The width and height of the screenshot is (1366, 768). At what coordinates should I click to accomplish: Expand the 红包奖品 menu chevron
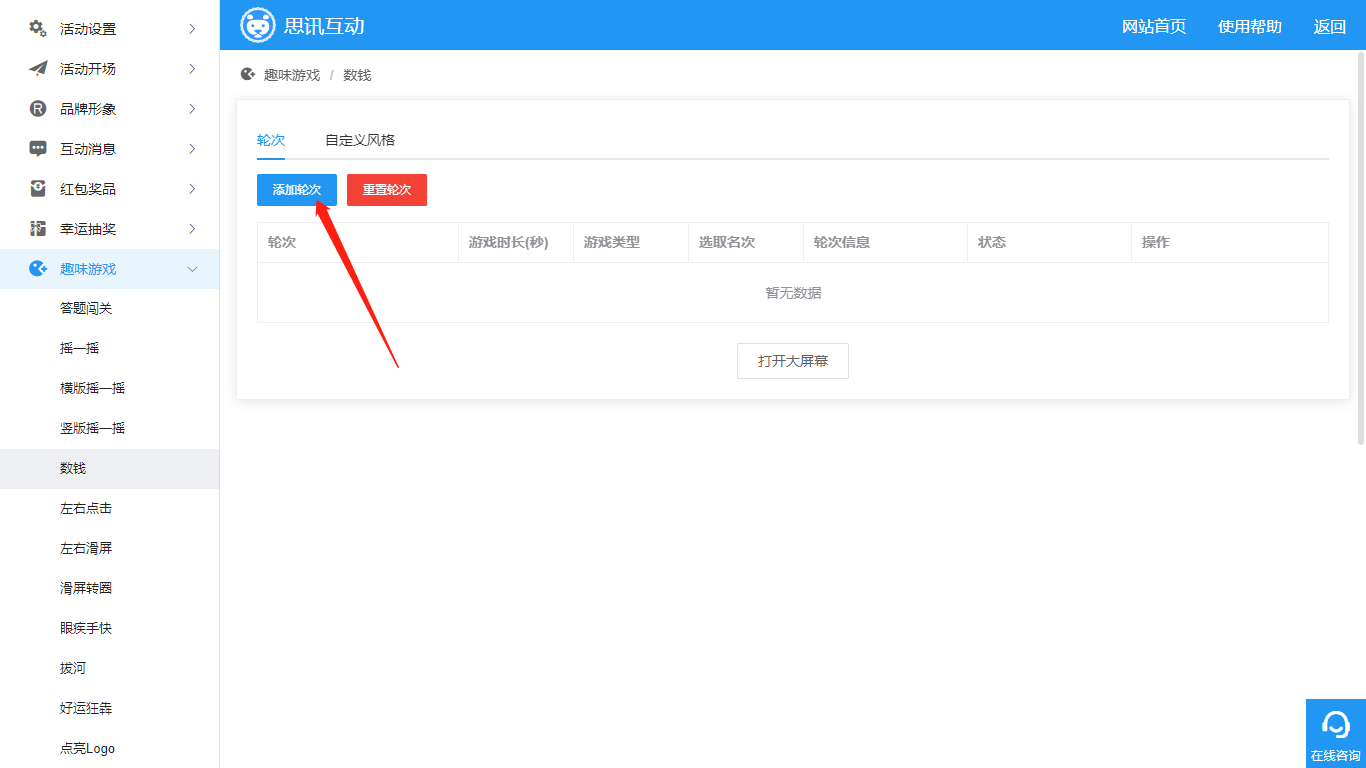(x=192, y=188)
